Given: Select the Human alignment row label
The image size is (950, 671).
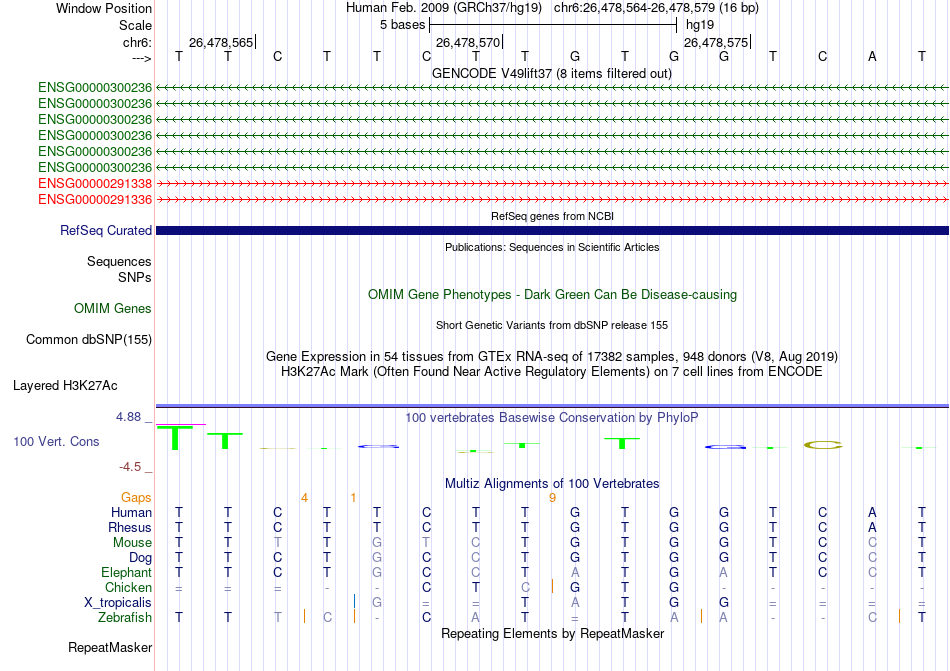Looking at the screenshot, I should pyautogui.click(x=131, y=512).
